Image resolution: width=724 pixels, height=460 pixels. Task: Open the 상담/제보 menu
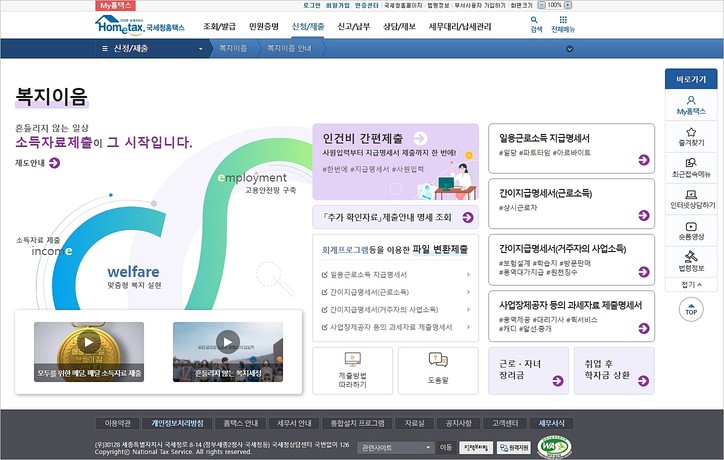tap(399, 26)
